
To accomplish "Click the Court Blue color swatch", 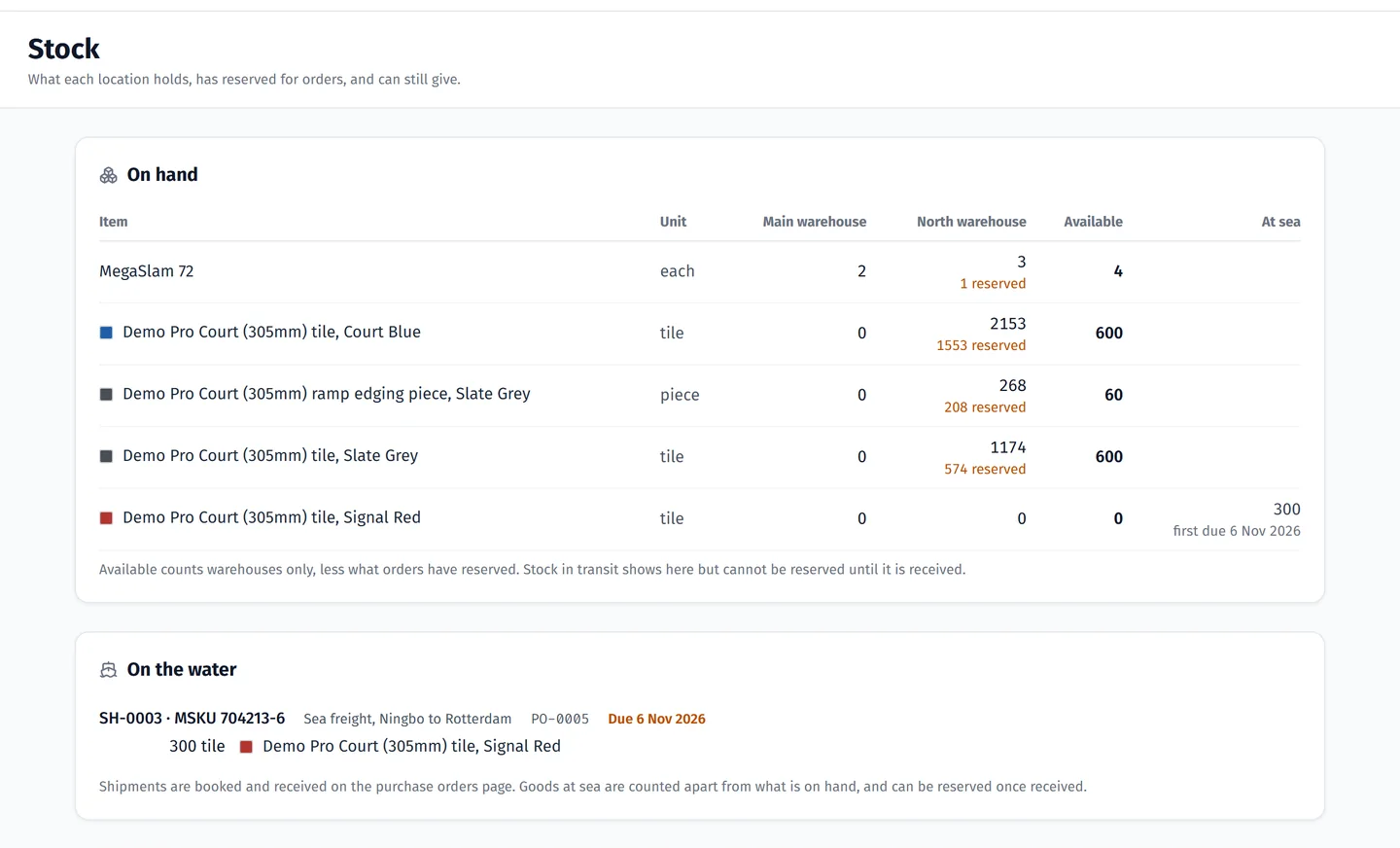I will tap(106, 333).
